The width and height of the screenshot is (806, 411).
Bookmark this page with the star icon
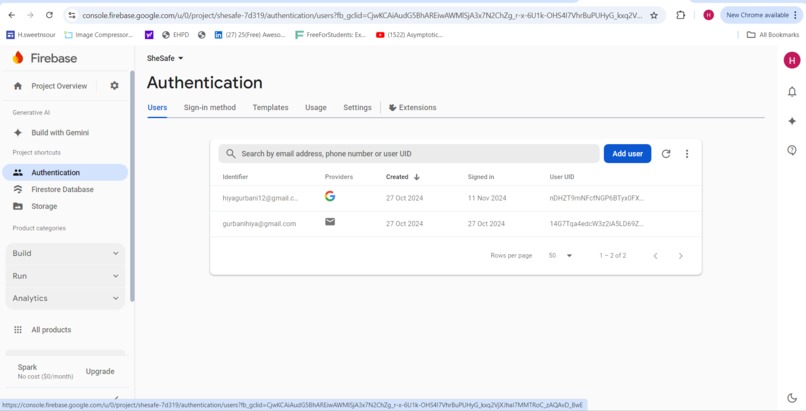(654, 15)
